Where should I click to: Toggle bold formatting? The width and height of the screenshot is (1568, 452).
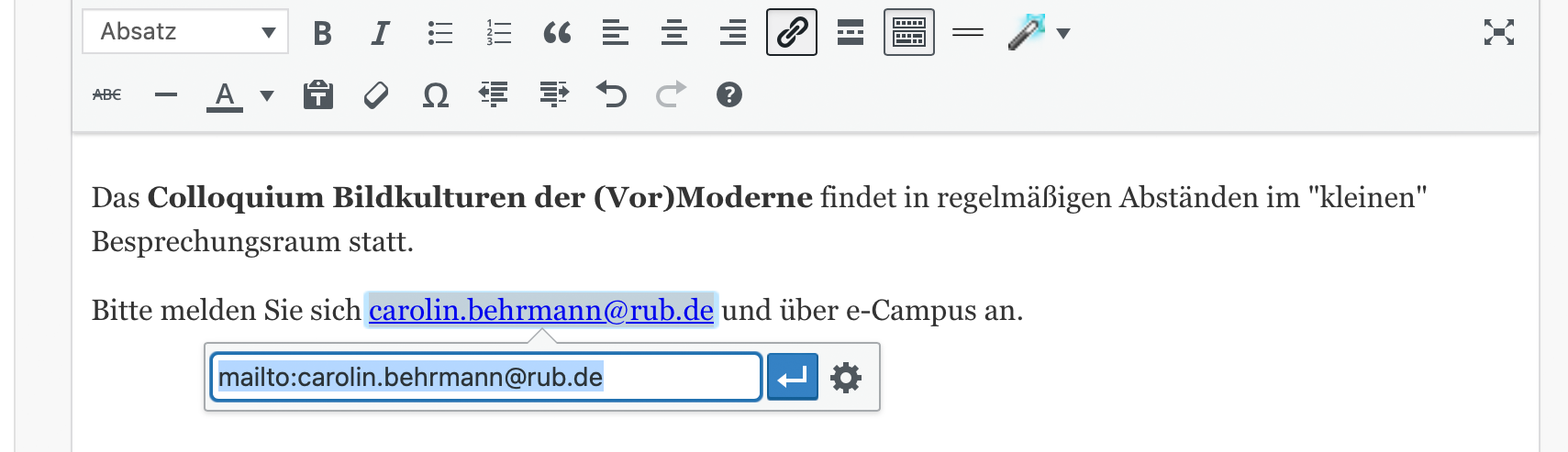[322, 33]
